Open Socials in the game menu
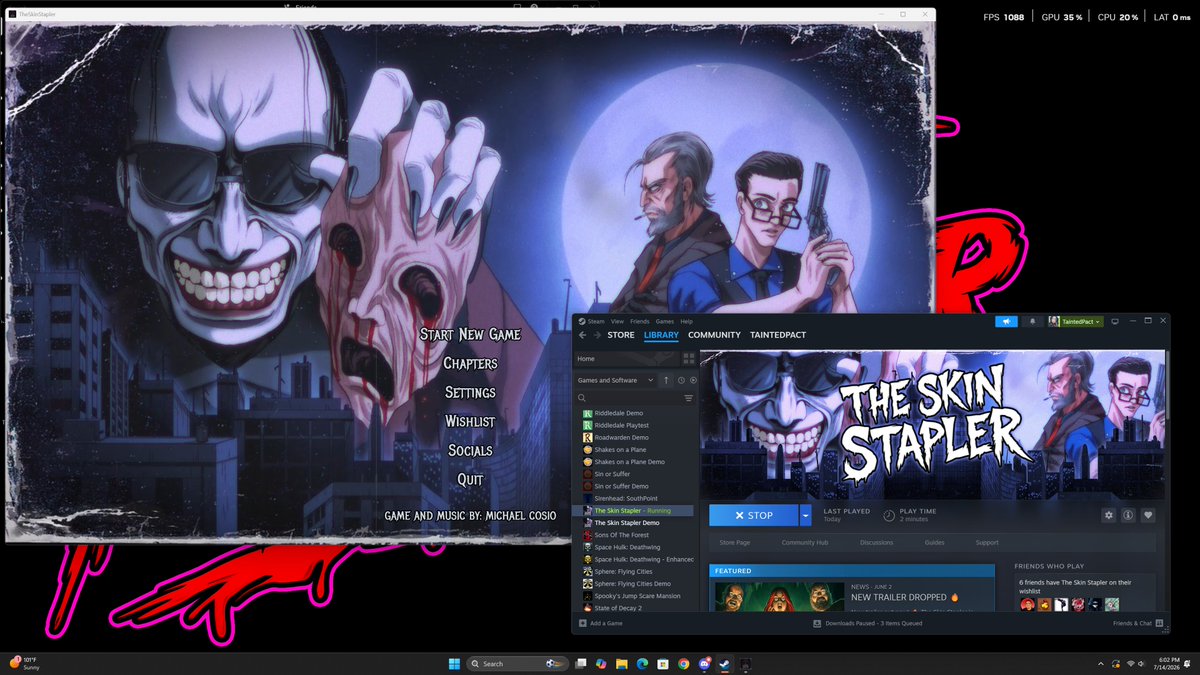Image resolution: width=1200 pixels, height=675 pixels. click(x=470, y=450)
